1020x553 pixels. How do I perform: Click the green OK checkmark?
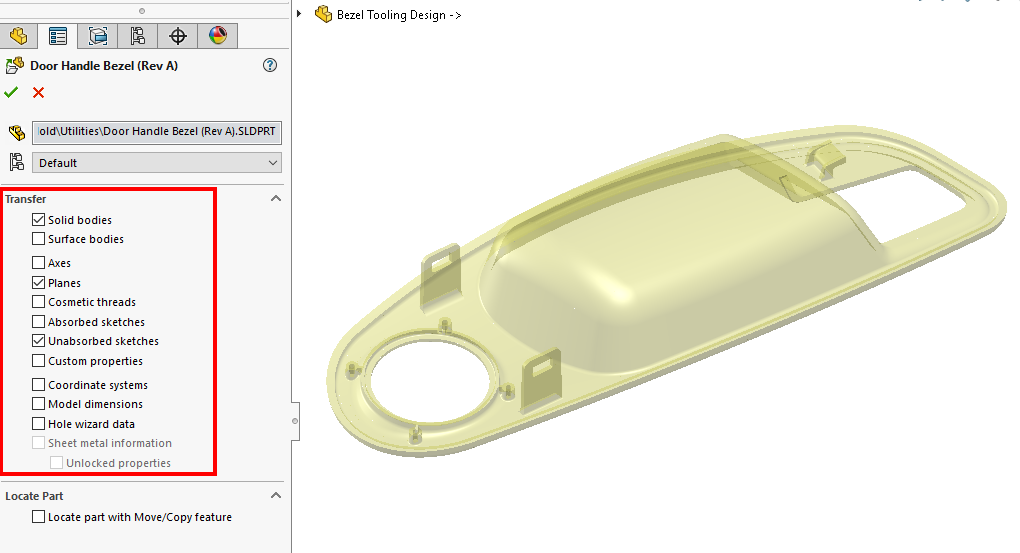(x=11, y=92)
